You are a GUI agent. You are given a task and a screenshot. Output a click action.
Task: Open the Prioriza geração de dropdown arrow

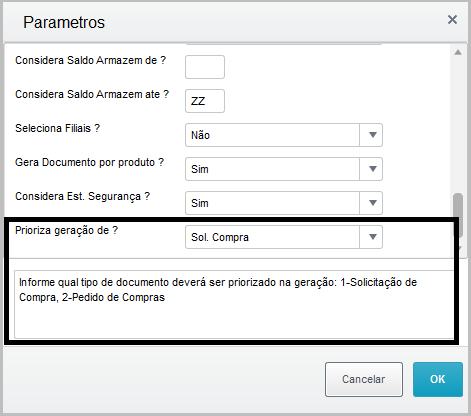371,237
